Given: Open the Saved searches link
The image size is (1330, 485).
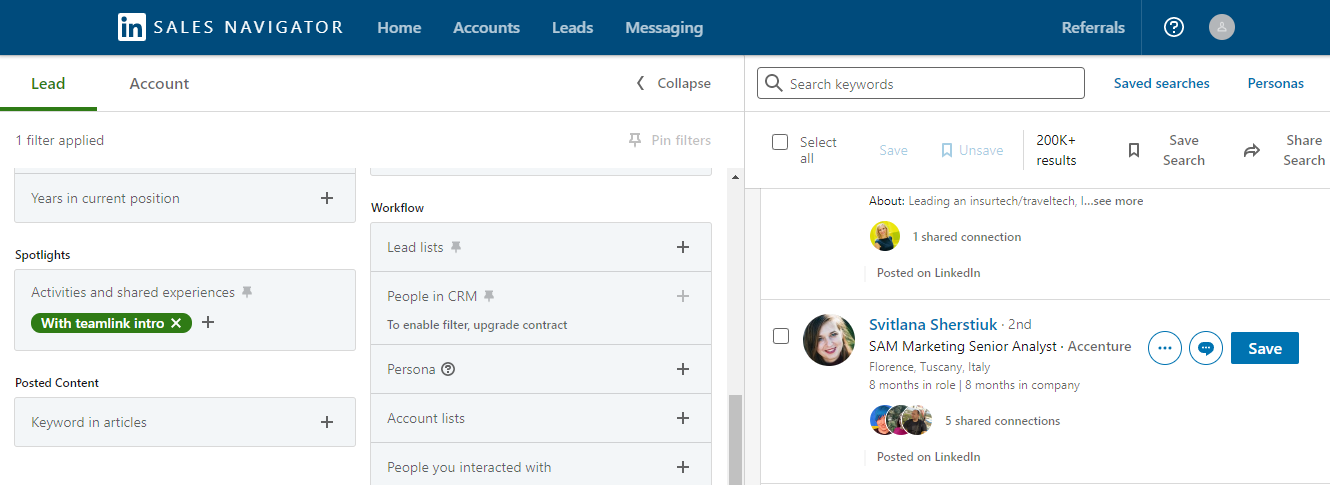Looking at the screenshot, I should (x=1161, y=84).
